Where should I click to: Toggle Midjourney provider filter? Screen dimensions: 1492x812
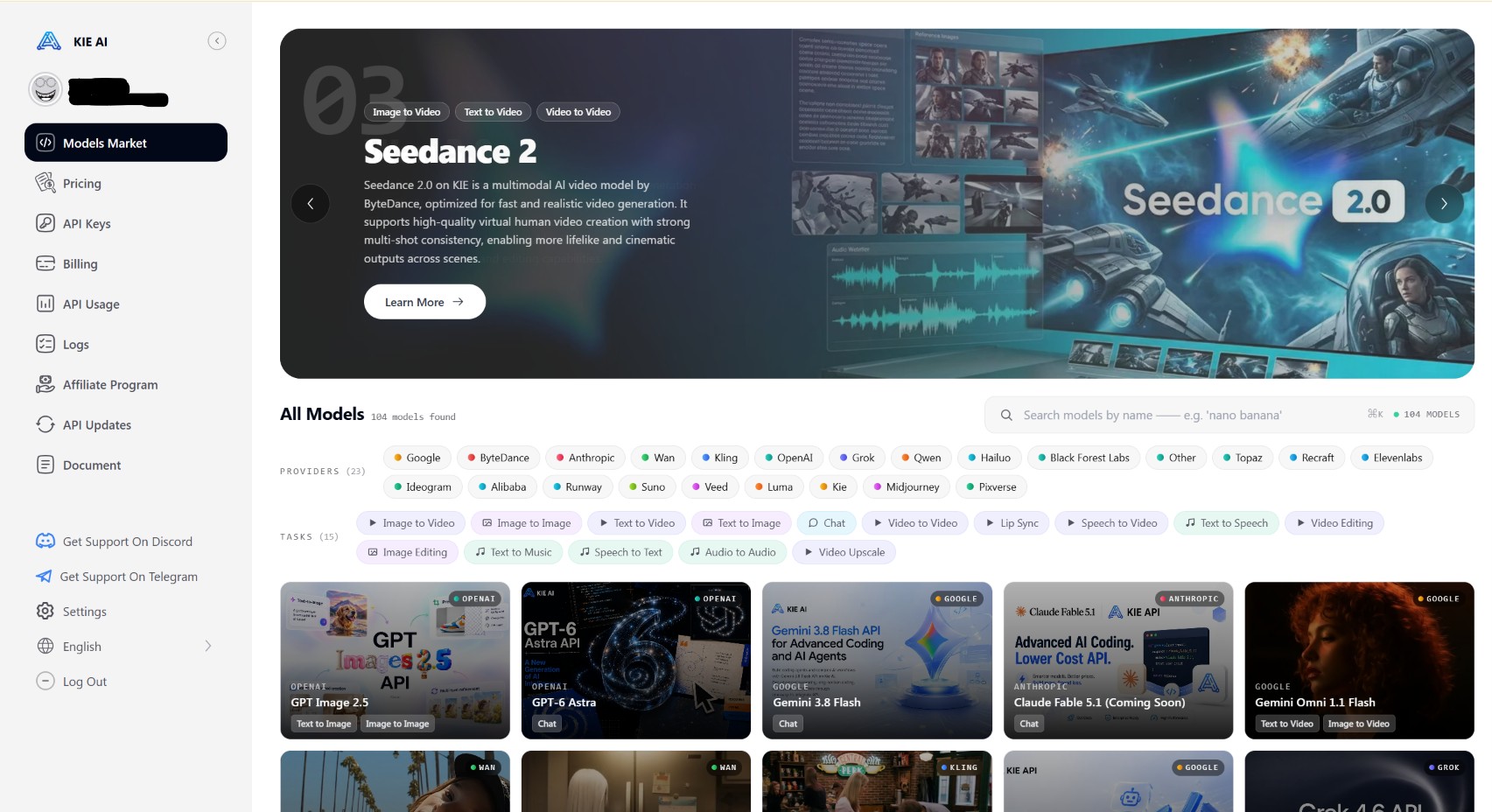click(907, 486)
